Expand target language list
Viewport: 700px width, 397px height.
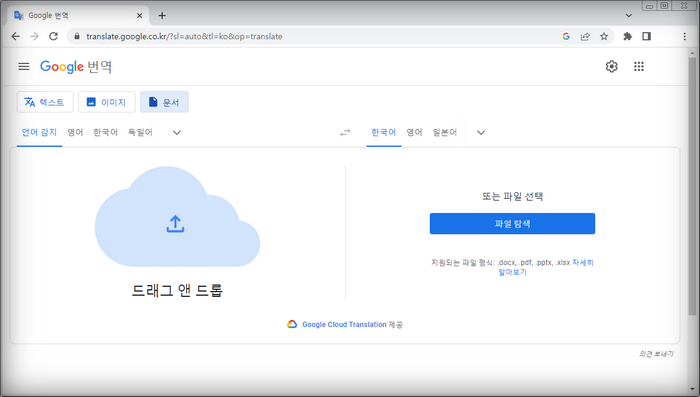[481, 133]
